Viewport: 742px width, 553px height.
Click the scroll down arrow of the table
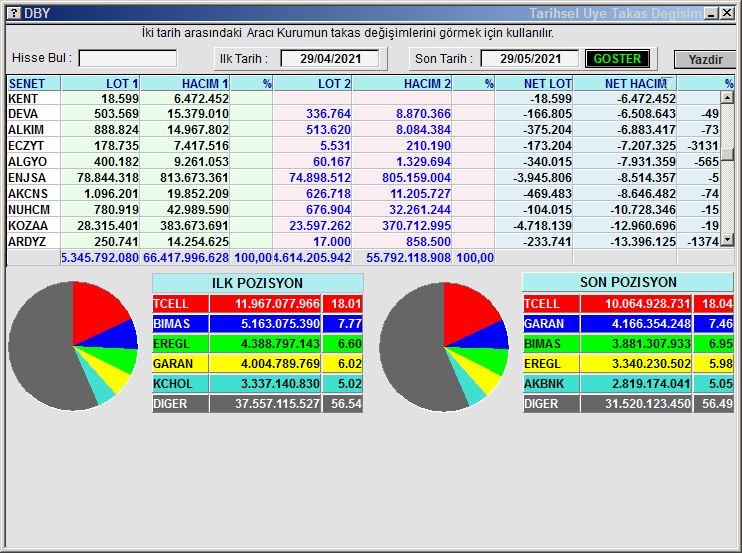click(728, 240)
